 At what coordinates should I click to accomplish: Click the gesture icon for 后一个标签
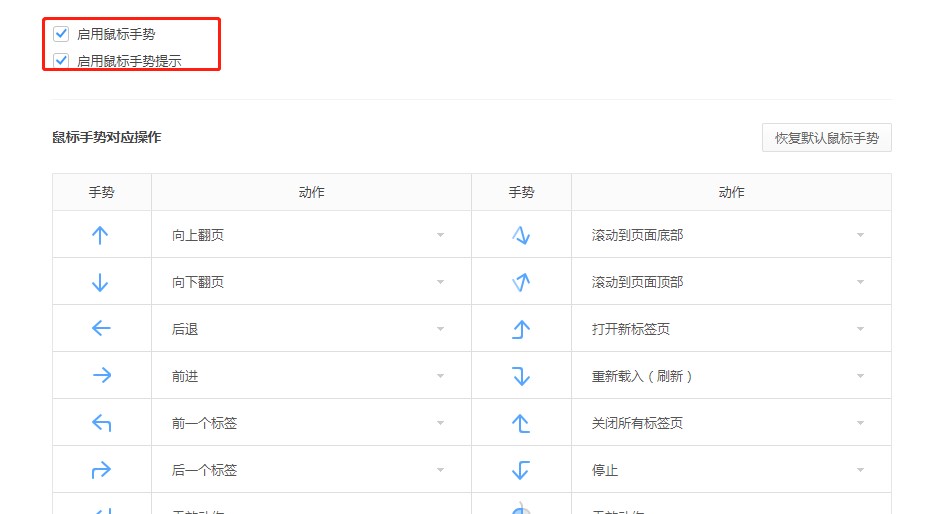point(101,470)
